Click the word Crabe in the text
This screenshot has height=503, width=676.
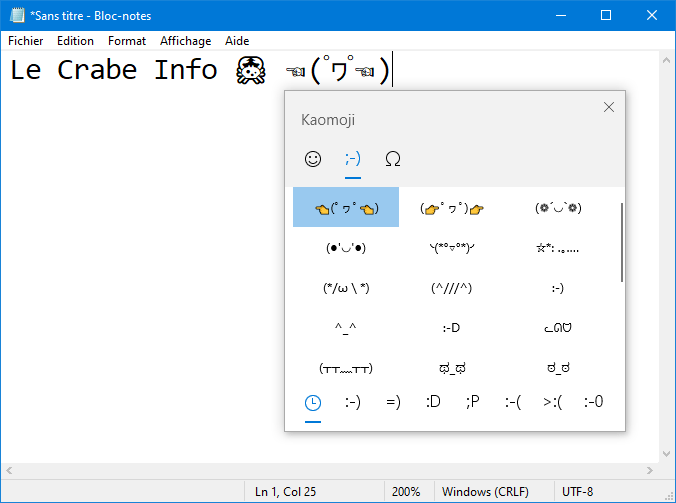97,70
